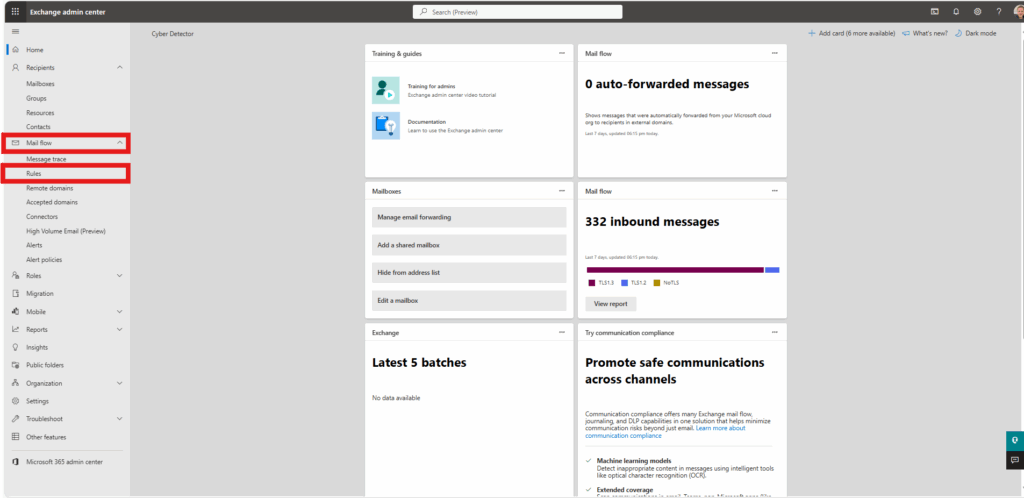Open communication compliance card options

(x=775, y=332)
